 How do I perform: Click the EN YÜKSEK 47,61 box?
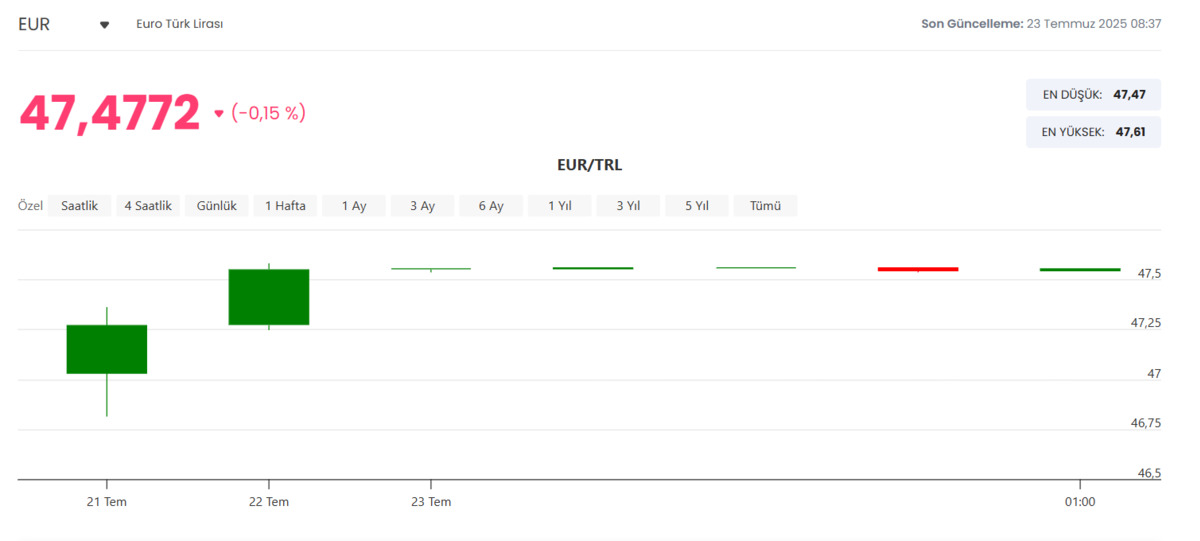[1093, 131]
